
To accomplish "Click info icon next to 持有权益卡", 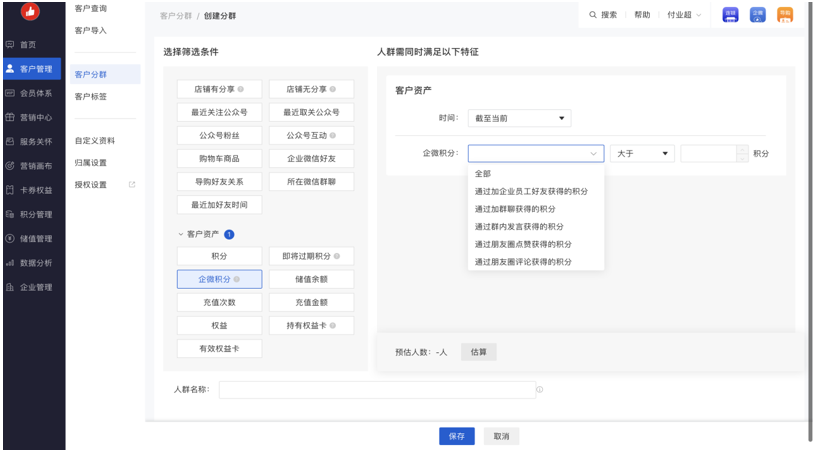I will pos(333,325).
